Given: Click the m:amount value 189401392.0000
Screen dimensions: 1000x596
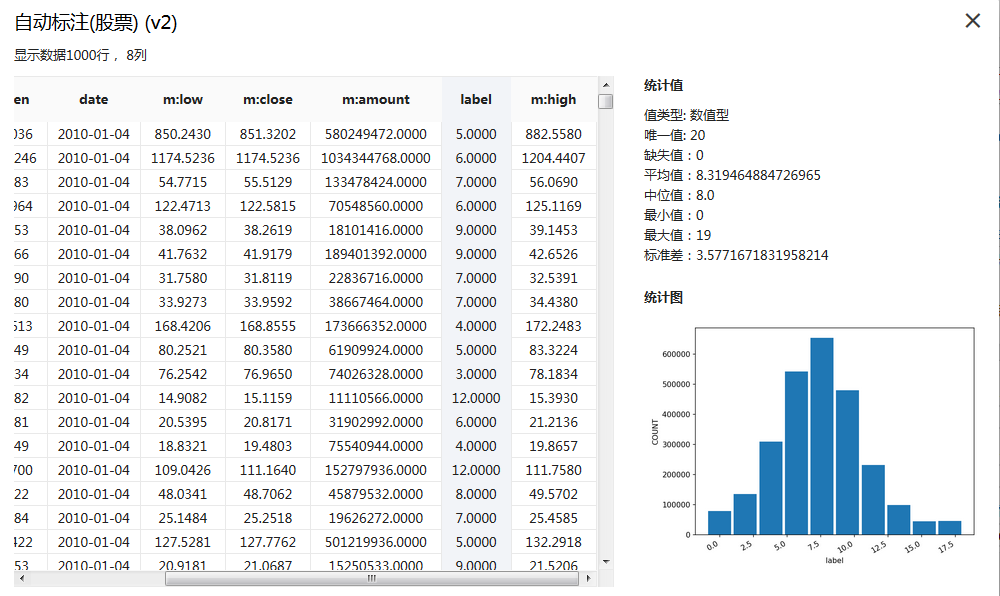Looking at the screenshot, I should [x=376, y=254].
